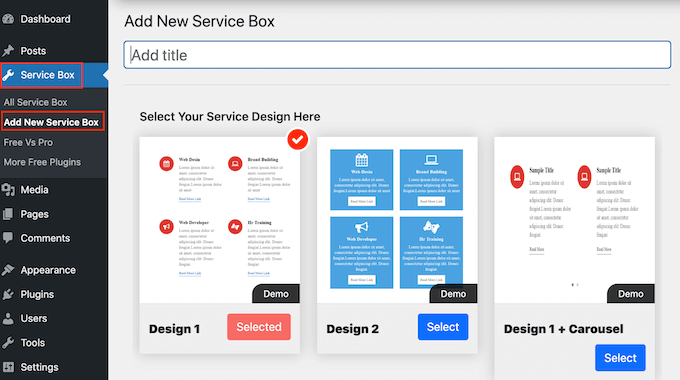Open the Posts menu
Viewport: 680px width, 380px height.
click(x=33, y=51)
